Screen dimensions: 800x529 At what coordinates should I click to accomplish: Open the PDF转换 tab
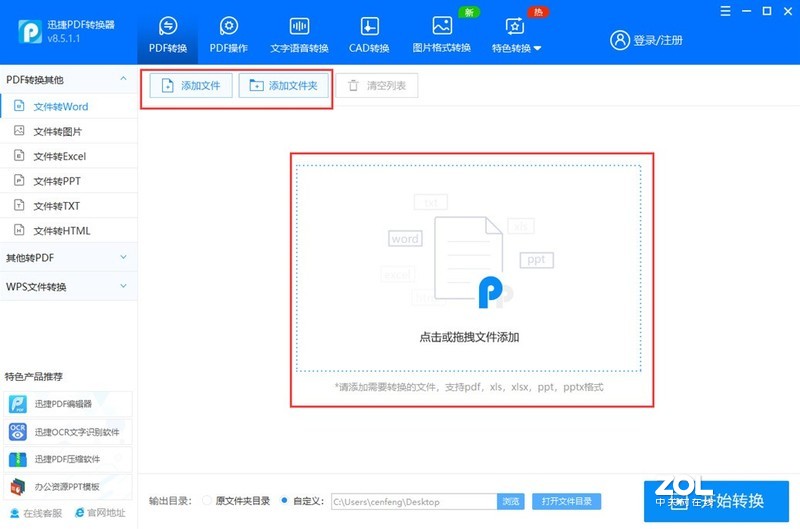pos(168,34)
